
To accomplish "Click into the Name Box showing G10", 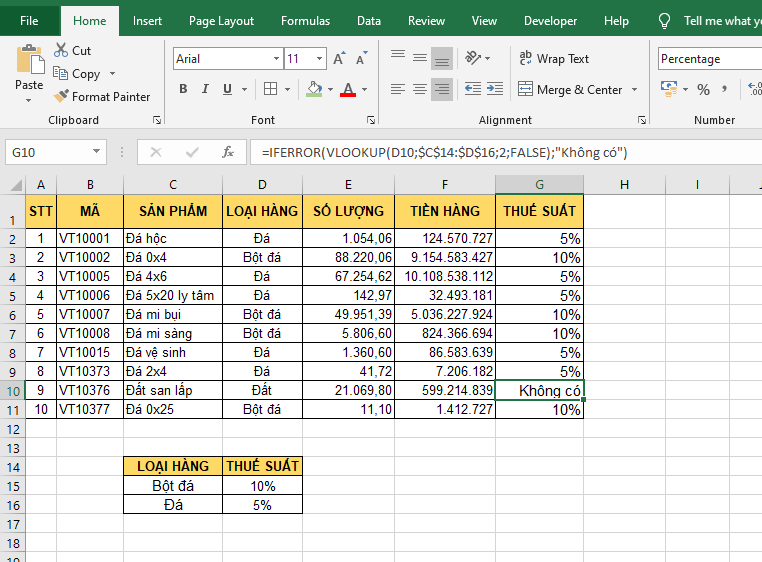I will tap(48, 152).
